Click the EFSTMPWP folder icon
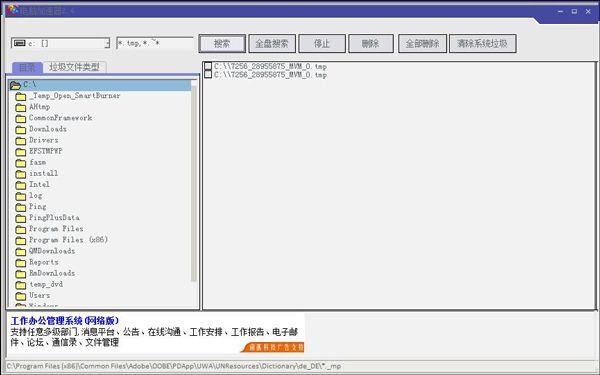The height and width of the screenshot is (375, 600). [x=21, y=152]
